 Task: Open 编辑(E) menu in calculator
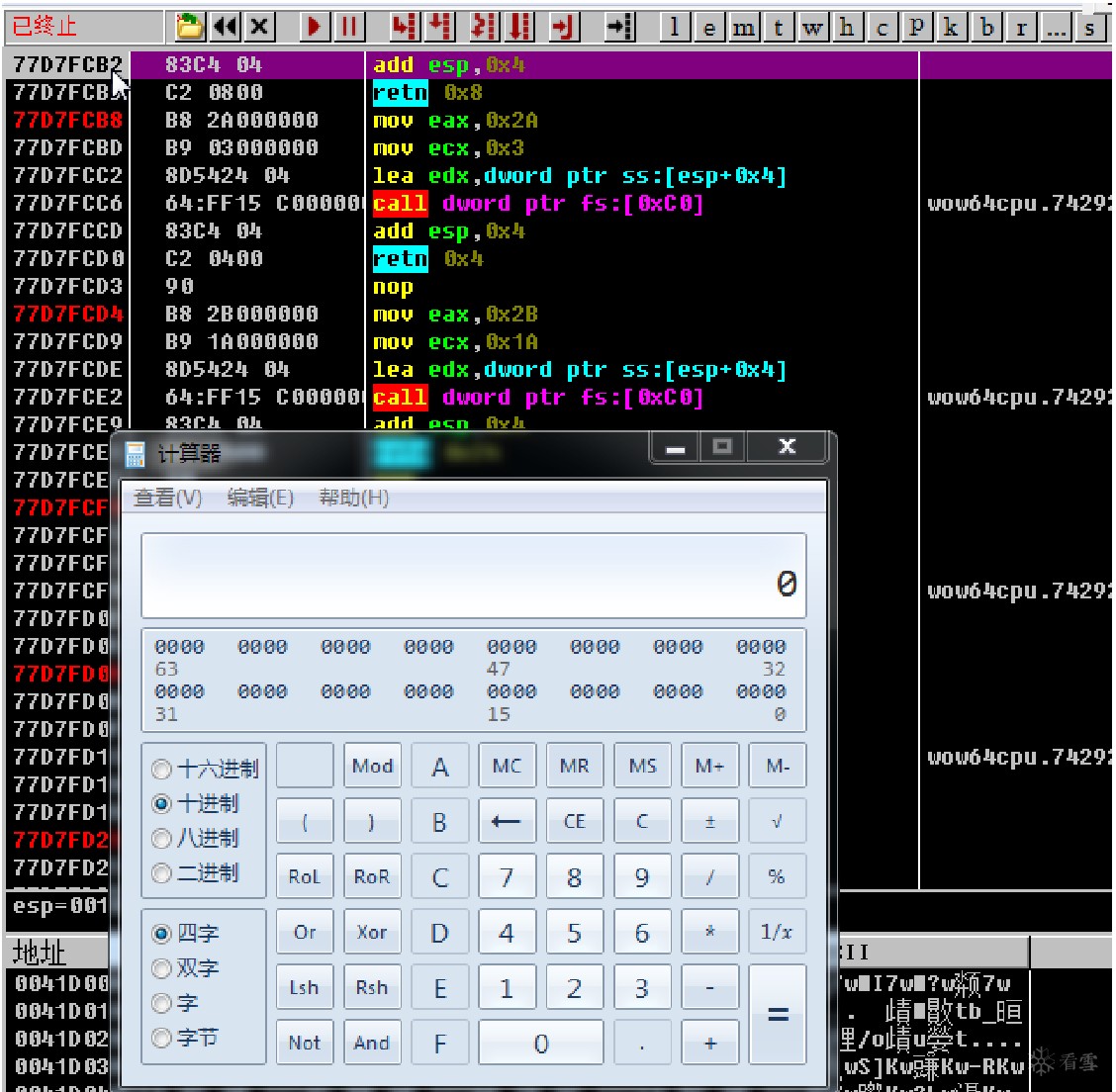(260, 498)
